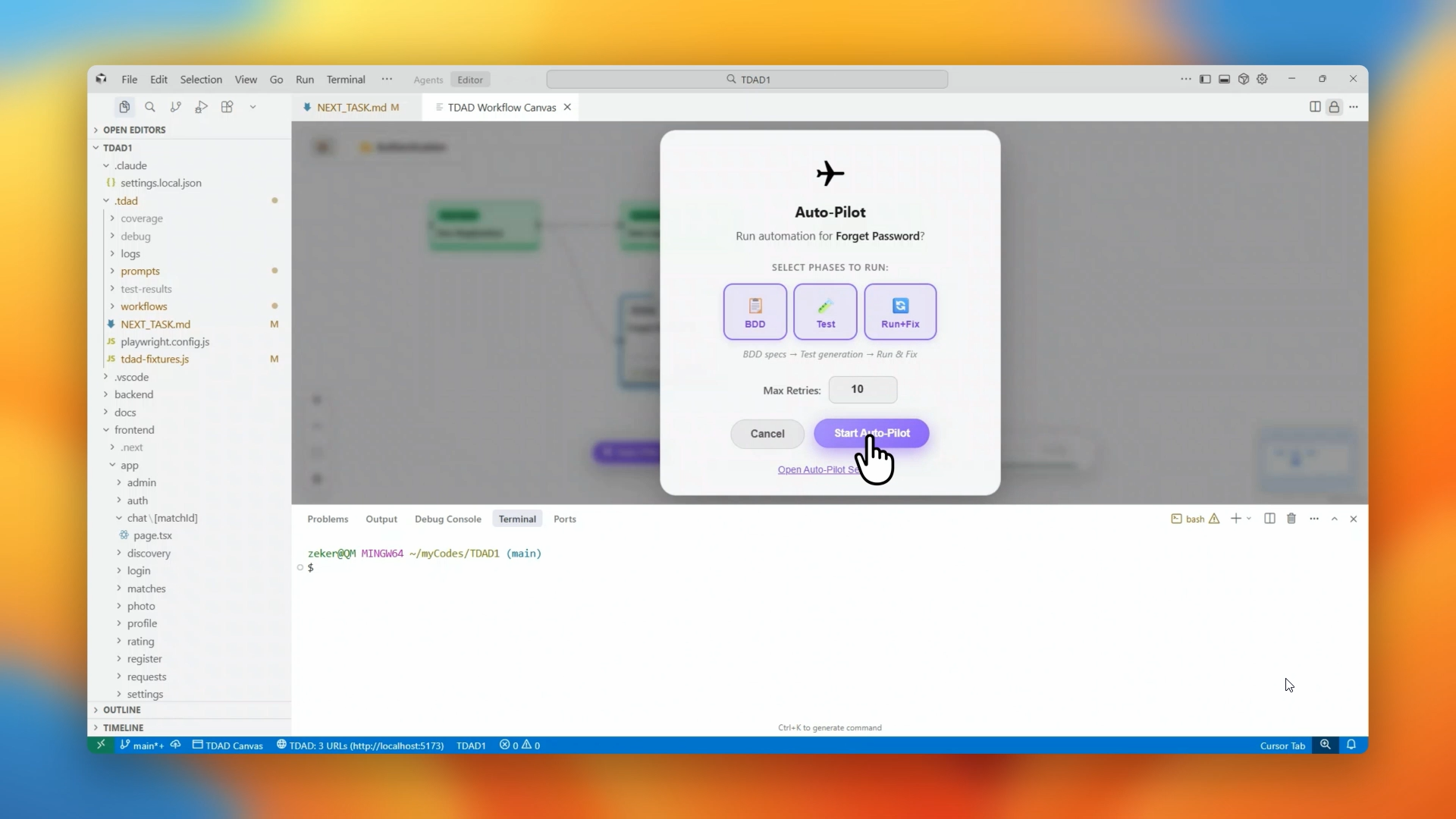Enable the BDD phase option
This screenshot has height=819, width=1456.
click(755, 312)
